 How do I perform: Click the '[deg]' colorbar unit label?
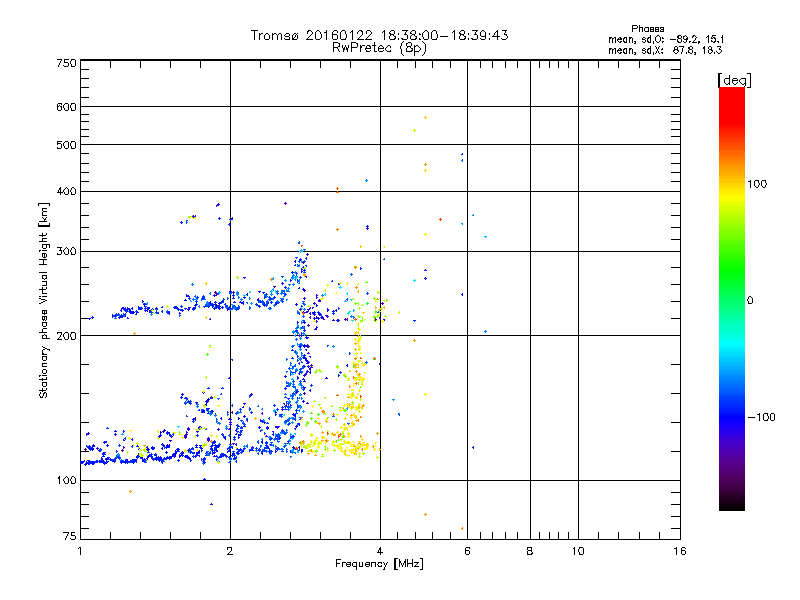click(734, 81)
